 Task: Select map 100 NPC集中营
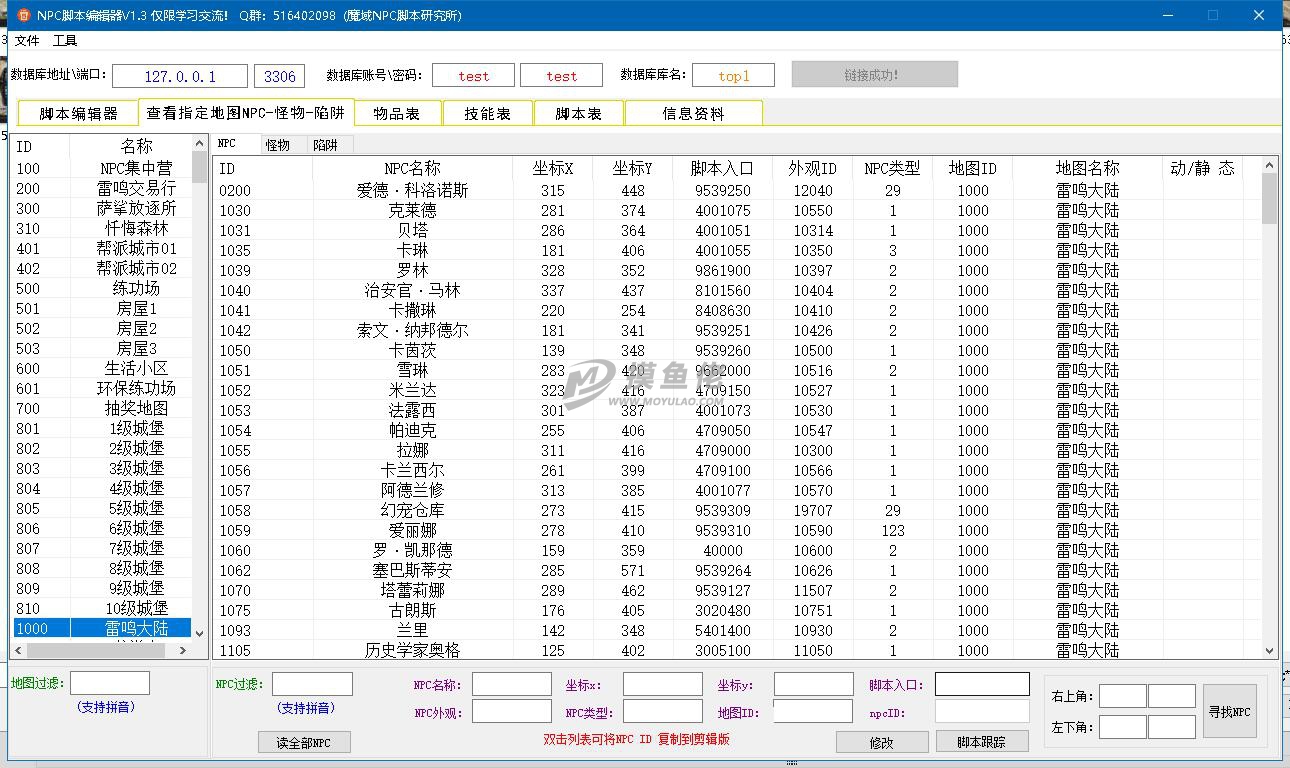click(102, 169)
